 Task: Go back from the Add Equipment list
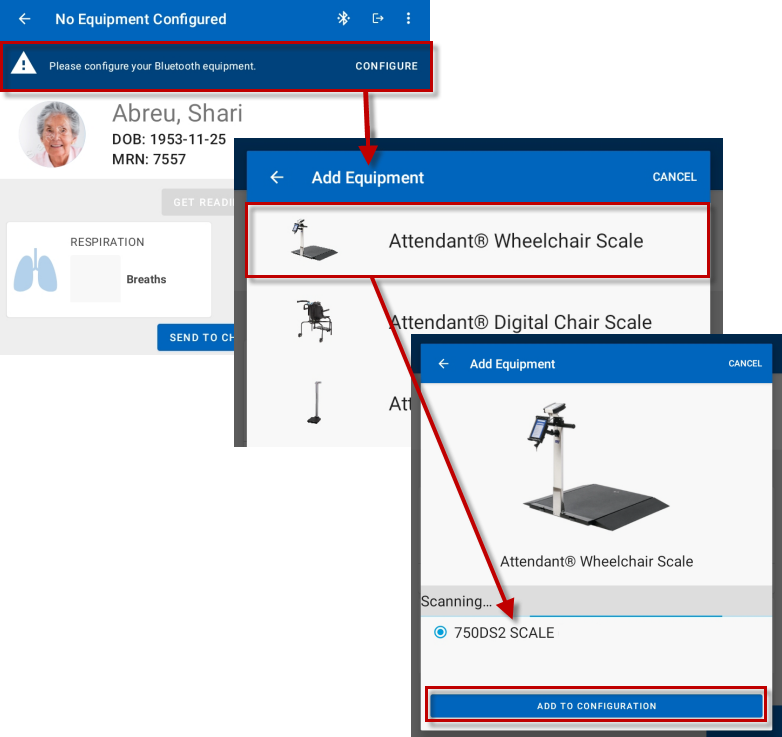pyautogui.click(x=277, y=177)
